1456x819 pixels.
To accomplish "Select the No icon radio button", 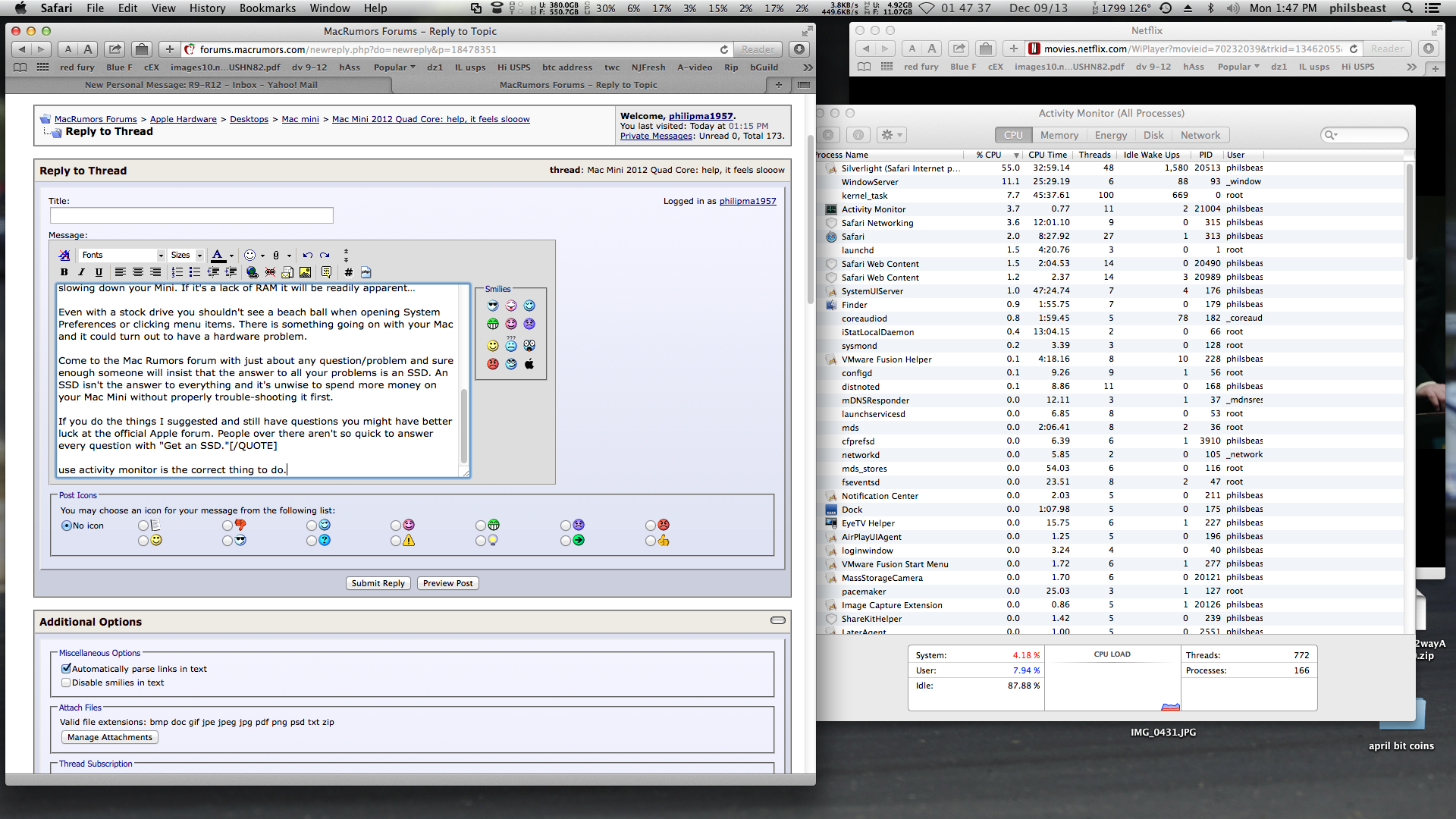I will (67, 526).
